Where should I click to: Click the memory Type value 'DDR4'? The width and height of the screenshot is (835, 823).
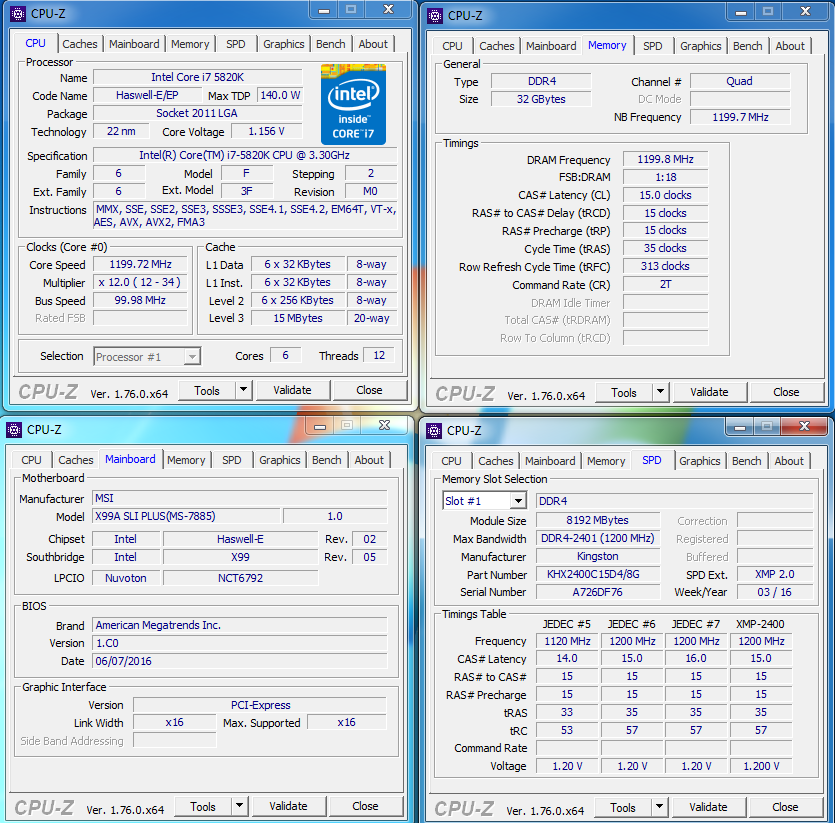(x=541, y=82)
